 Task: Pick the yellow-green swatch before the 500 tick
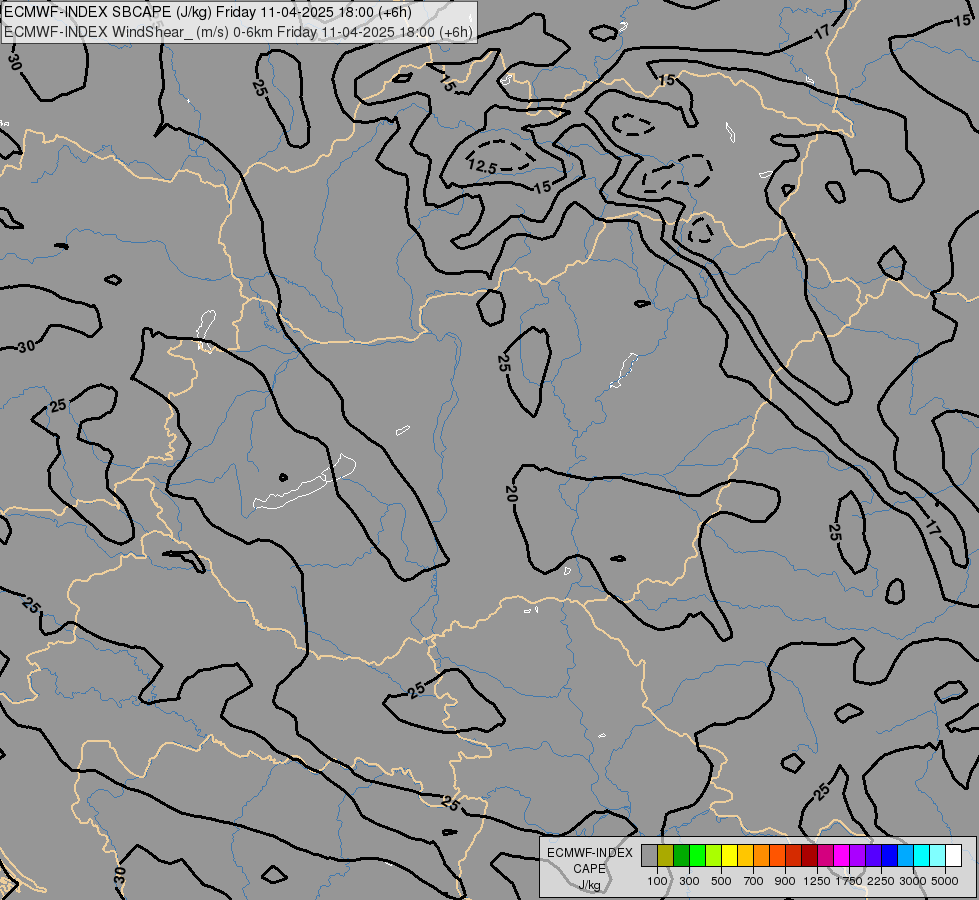coord(714,855)
